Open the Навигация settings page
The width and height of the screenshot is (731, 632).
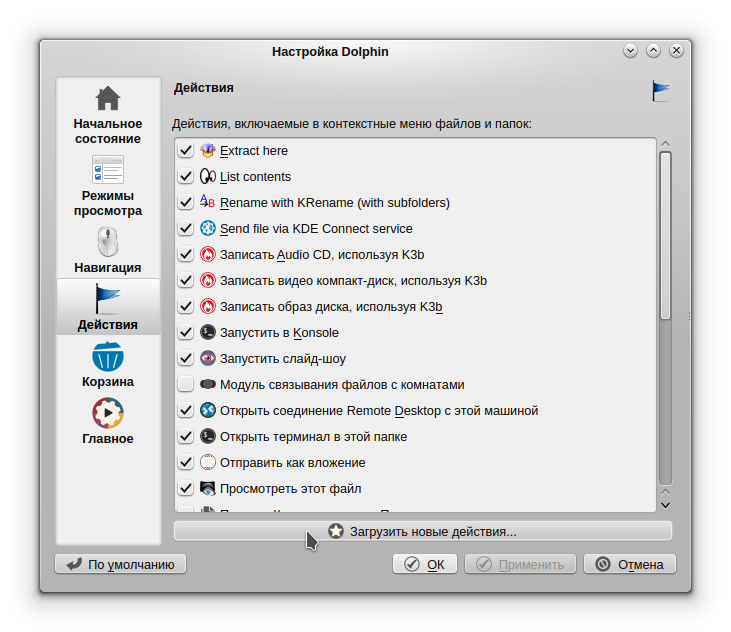pyautogui.click(x=108, y=250)
